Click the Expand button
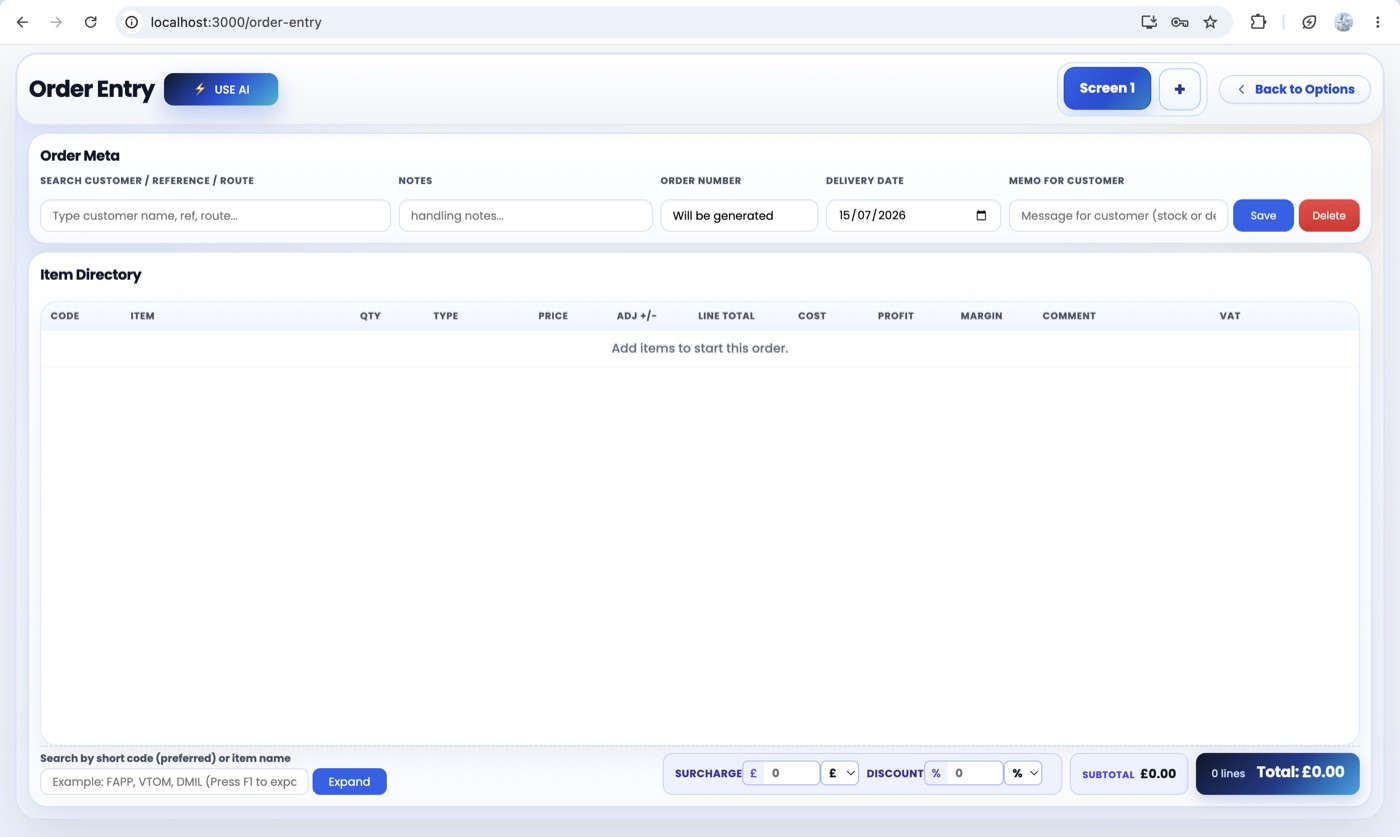The image size is (1400, 837). click(x=349, y=781)
